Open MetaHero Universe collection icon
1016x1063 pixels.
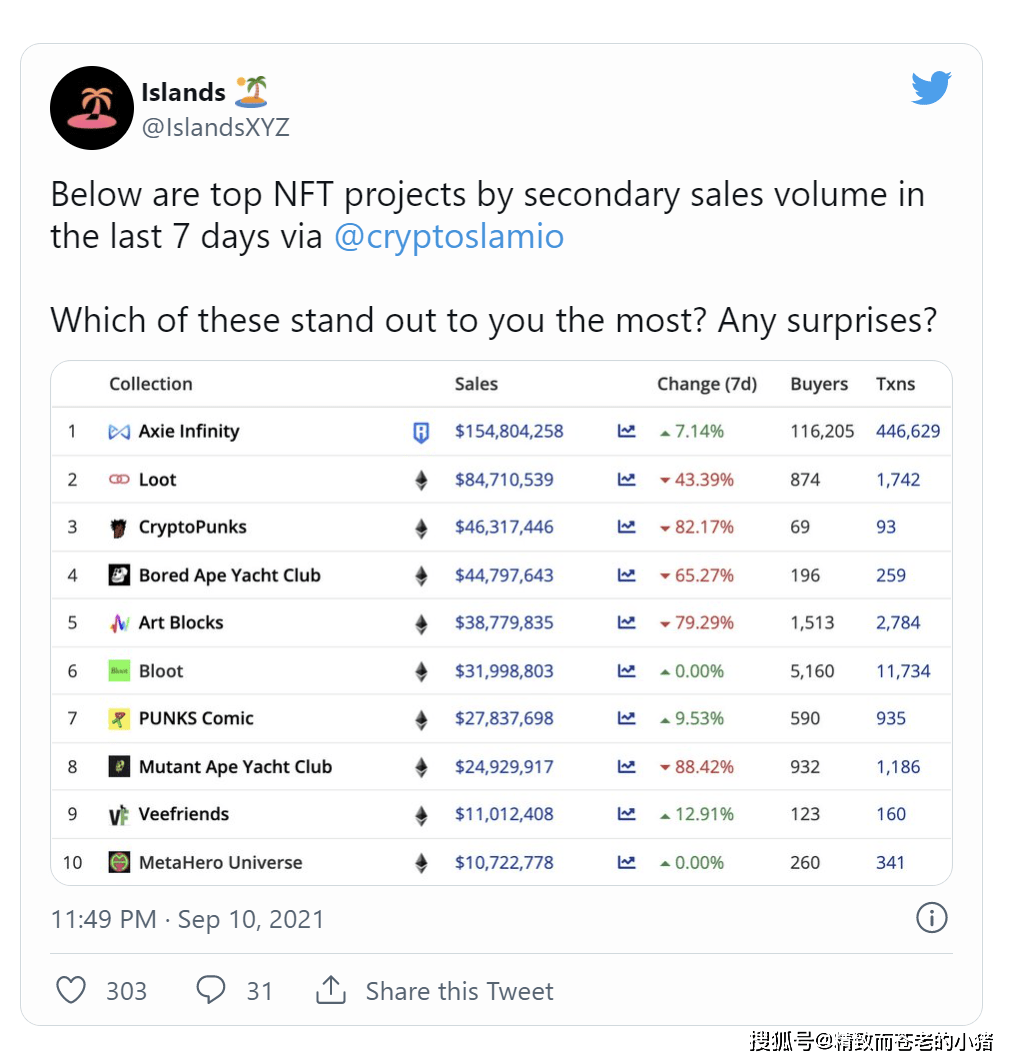point(119,862)
